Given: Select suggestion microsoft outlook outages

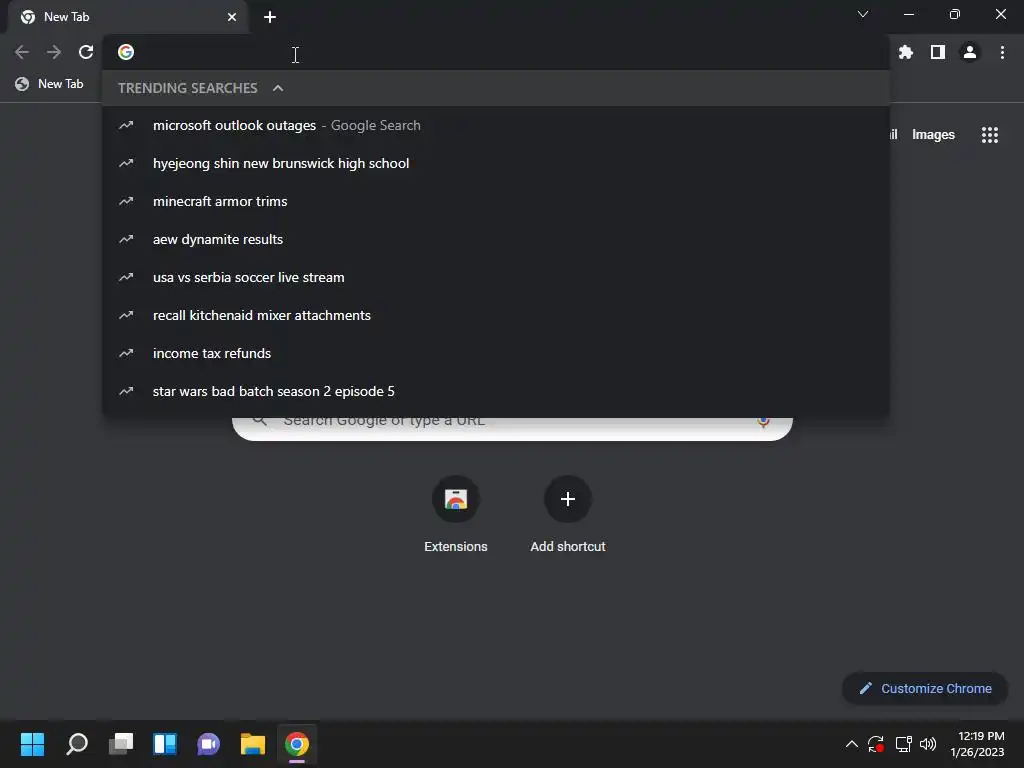Looking at the screenshot, I should (x=496, y=125).
